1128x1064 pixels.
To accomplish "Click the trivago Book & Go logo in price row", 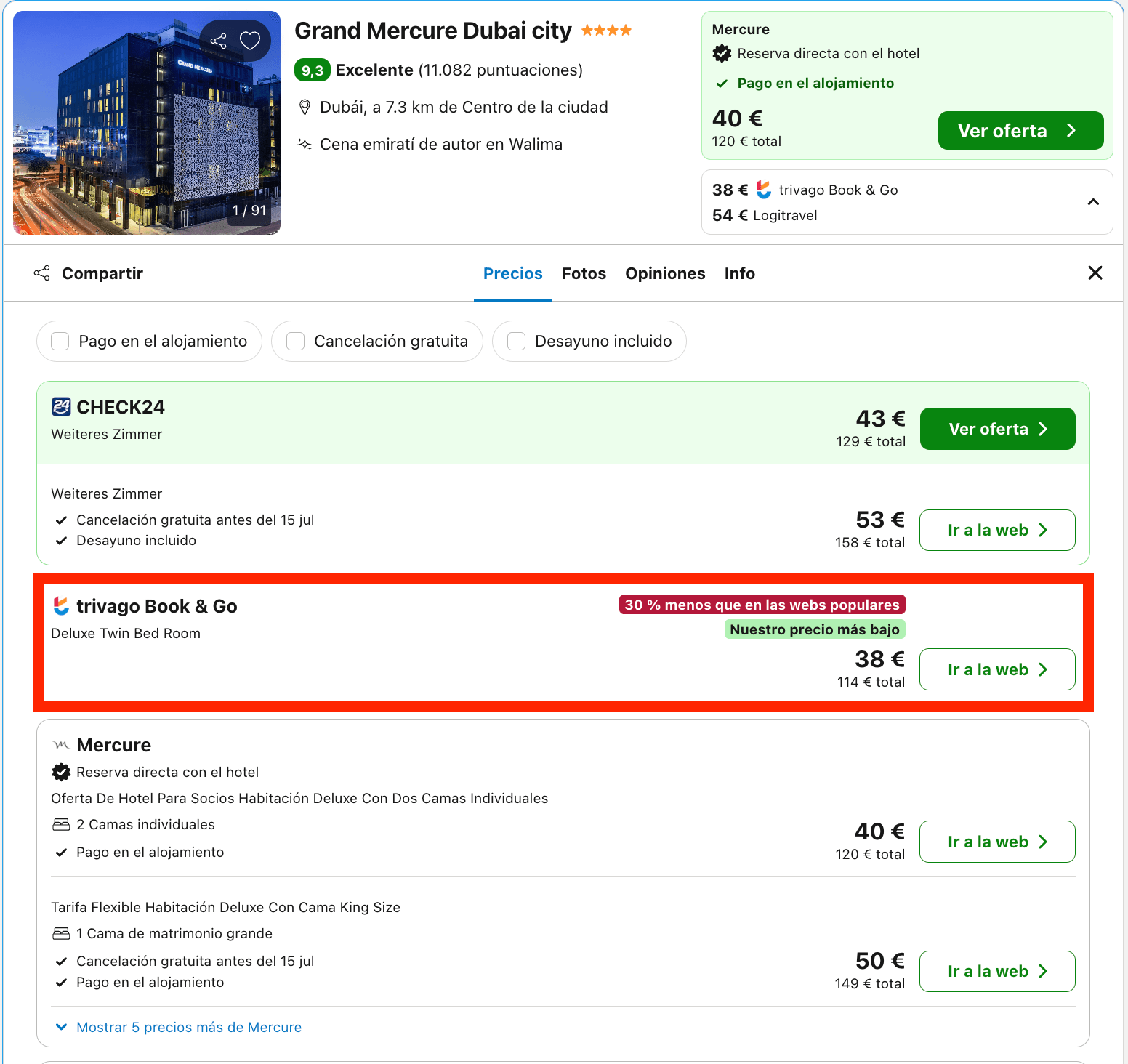I will click(61, 606).
